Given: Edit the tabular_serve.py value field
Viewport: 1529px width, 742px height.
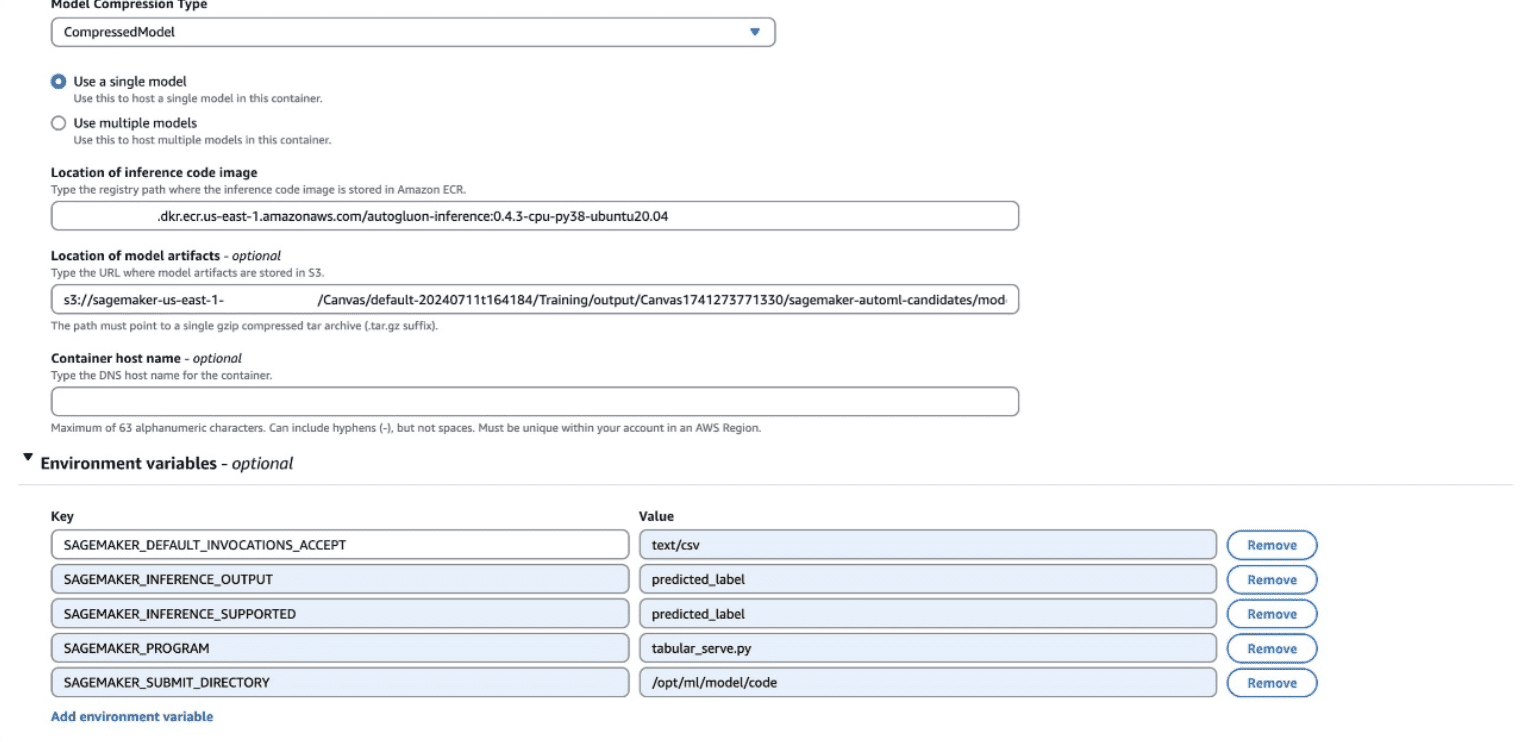Looking at the screenshot, I should click(927, 648).
